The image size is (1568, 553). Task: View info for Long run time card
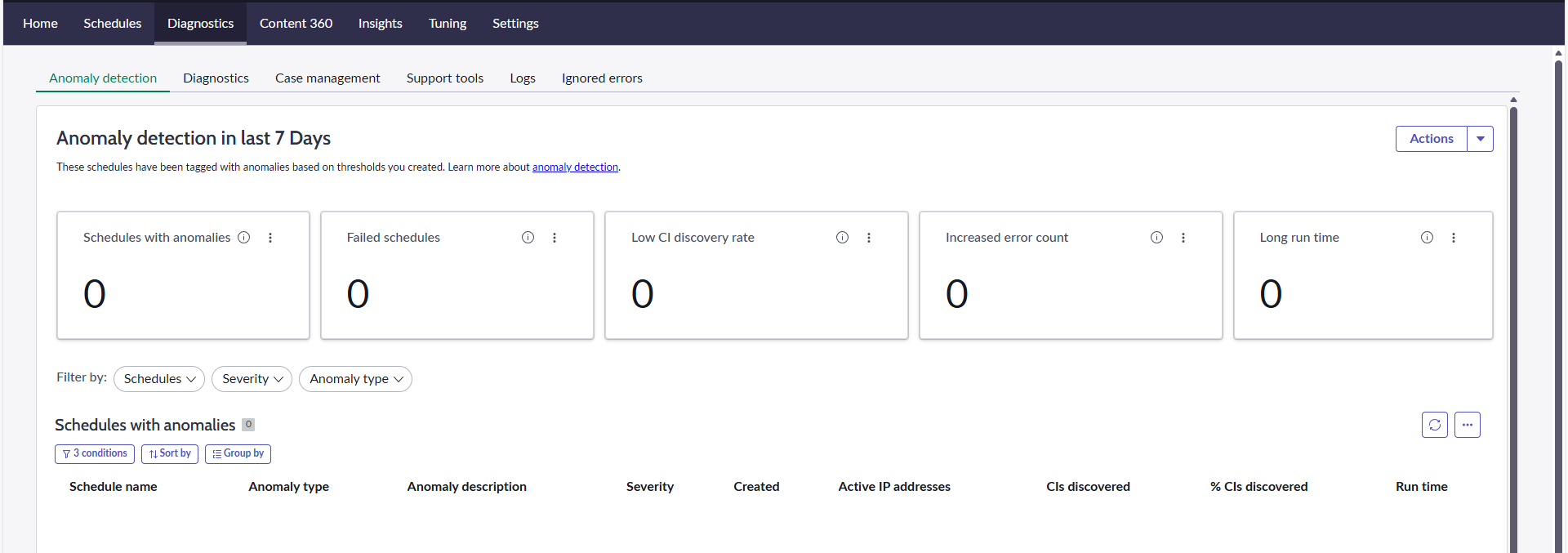pyautogui.click(x=1428, y=238)
